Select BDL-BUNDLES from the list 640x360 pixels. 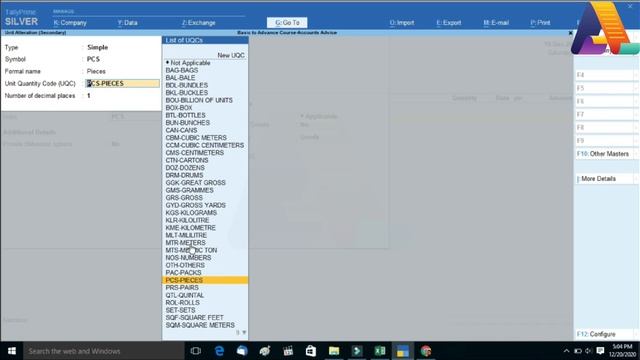pos(187,85)
